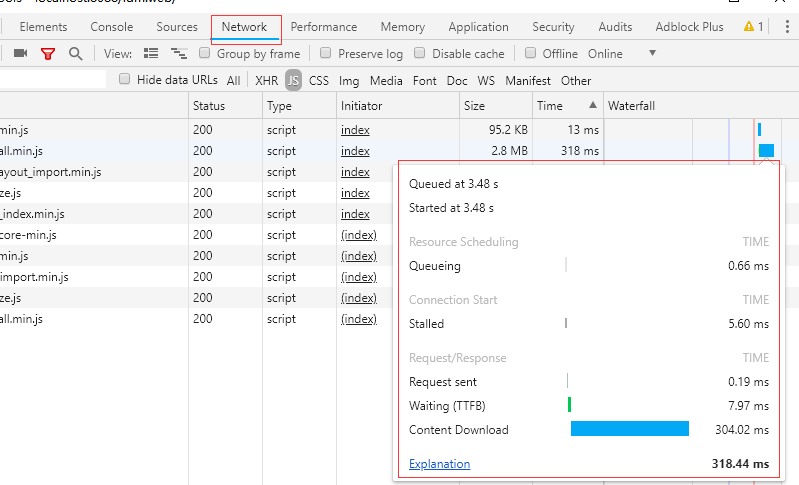Filter requests by All types
This screenshot has width=799, height=485.
coord(233,80)
